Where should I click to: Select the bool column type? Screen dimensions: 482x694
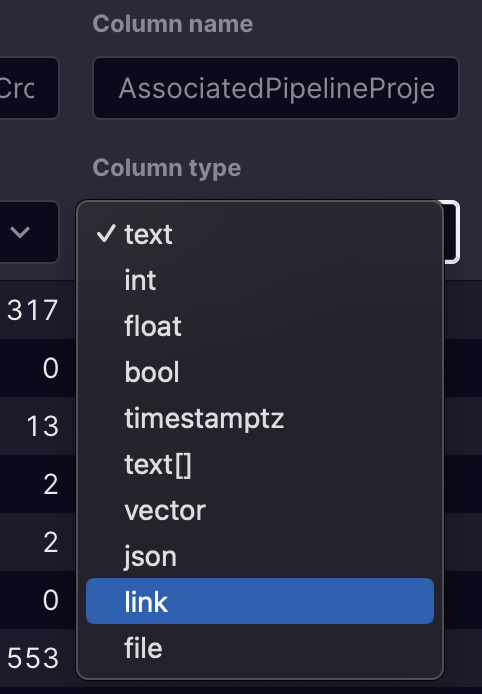pyautogui.click(x=260, y=372)
